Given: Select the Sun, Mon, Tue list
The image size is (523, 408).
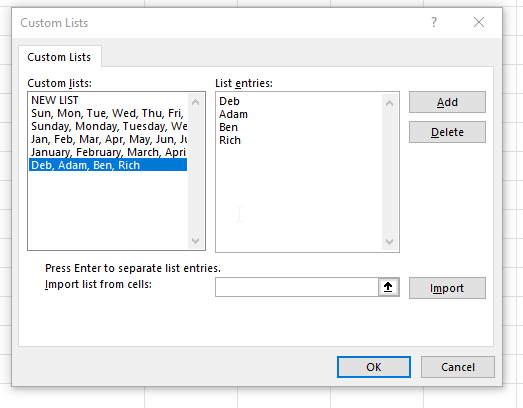Looking at the screenshot, I should pyautogui.click(x=108, y=113).
